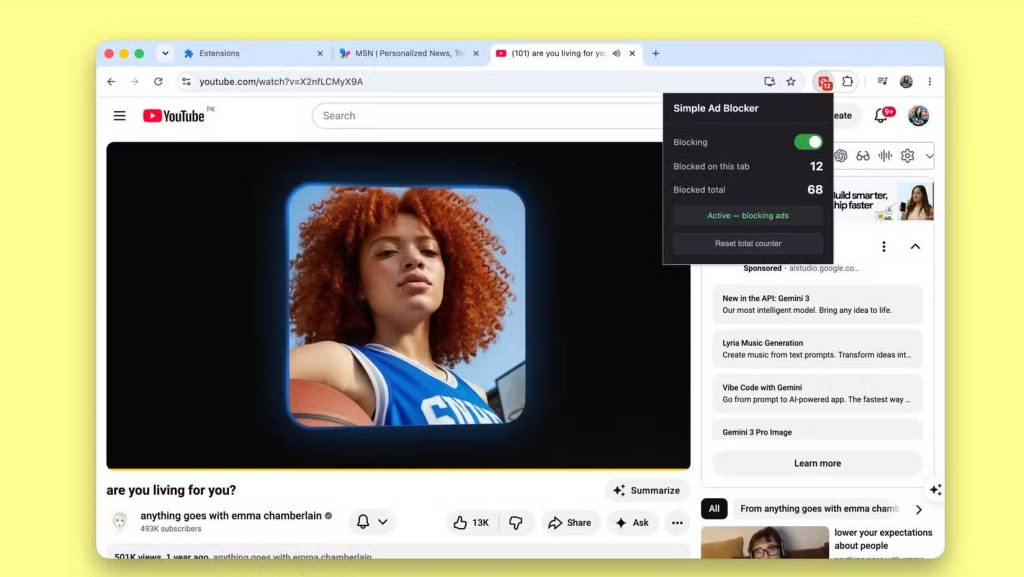Open the aistudio.google.co sponsored link
The width and height of the screenshot is (1024, 577).
pos(824,268)
